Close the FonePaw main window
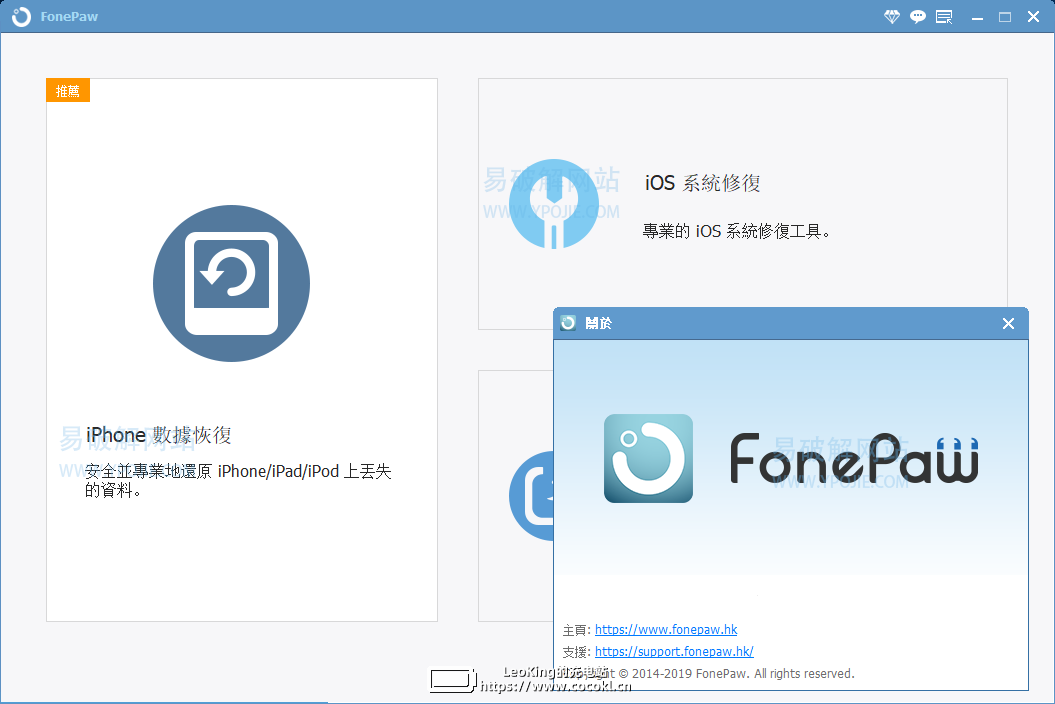Image resolution: width=1055 pixels, height=704 pixels. [x=1033, y=17]
